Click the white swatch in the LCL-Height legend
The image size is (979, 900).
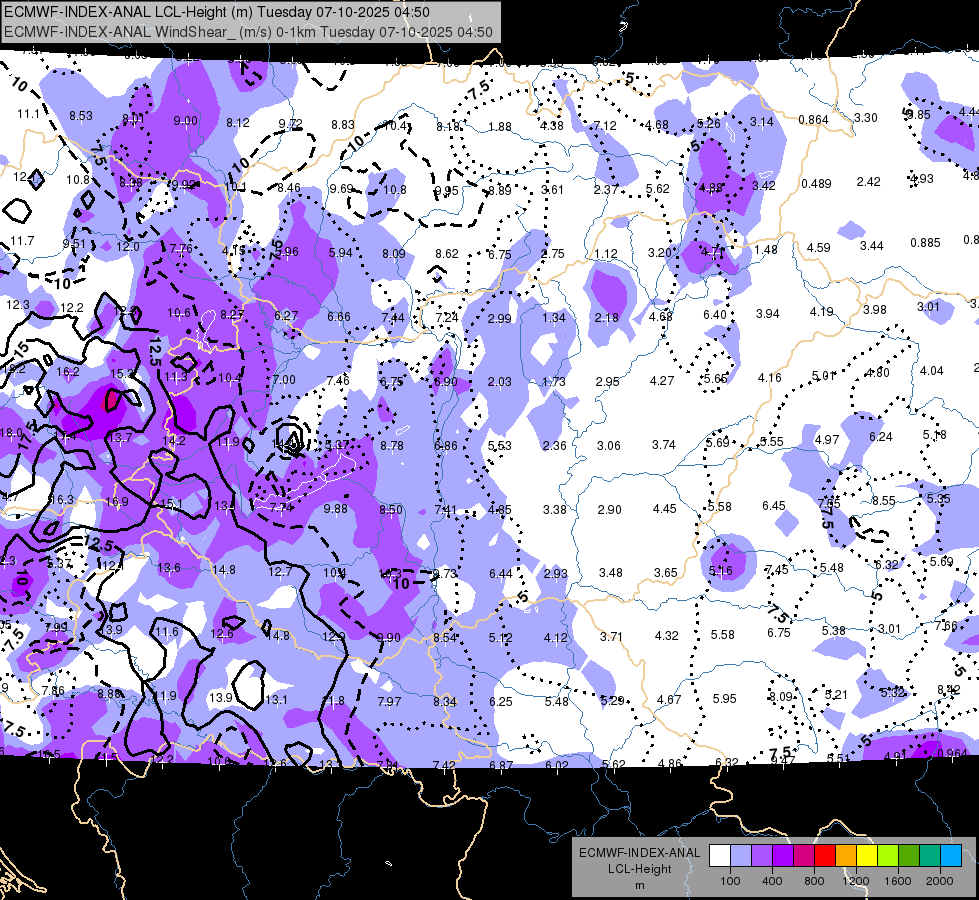coord(720,856)
